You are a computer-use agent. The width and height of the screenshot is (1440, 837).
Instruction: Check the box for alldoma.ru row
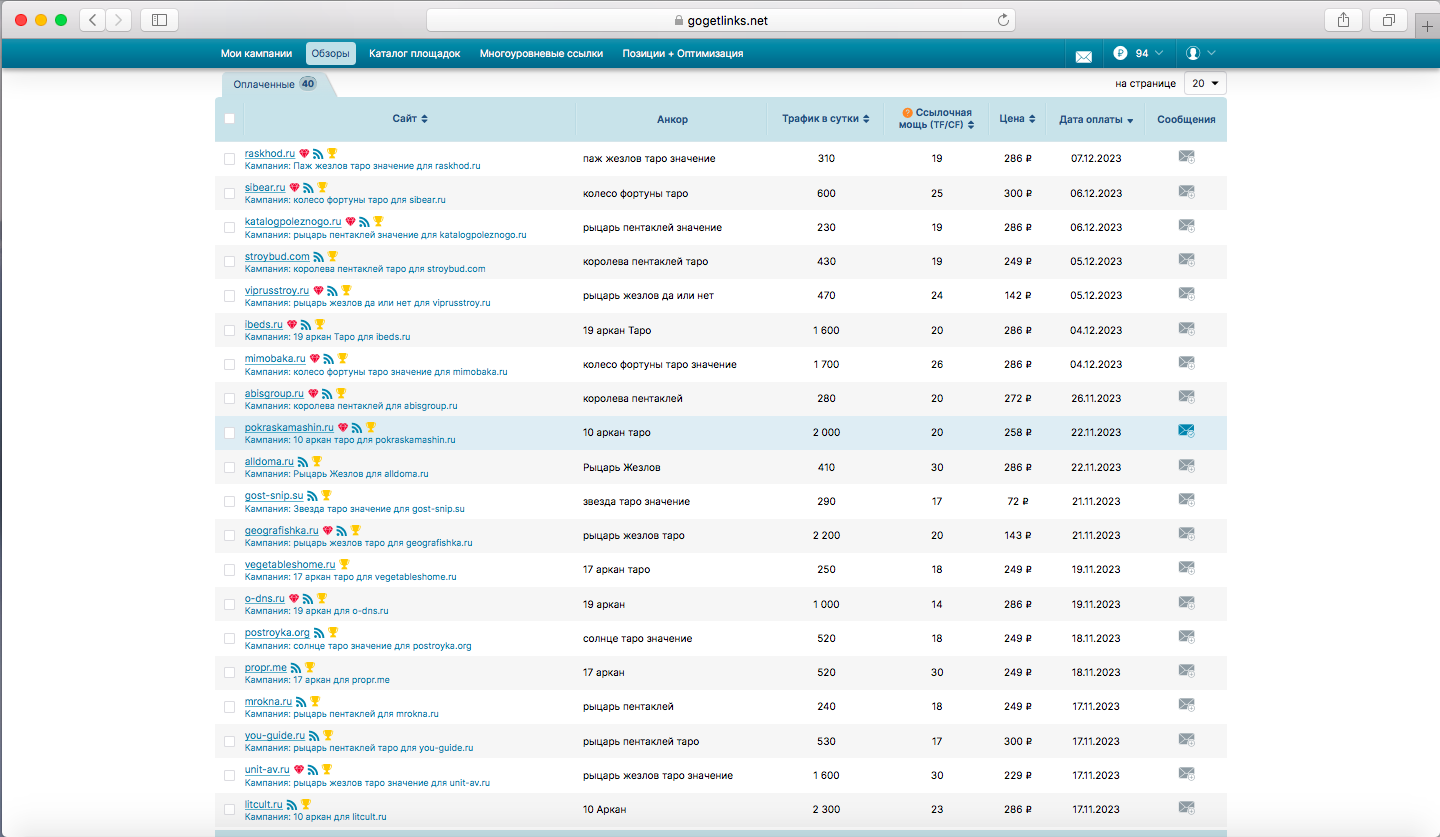click(x=229, y=467)
